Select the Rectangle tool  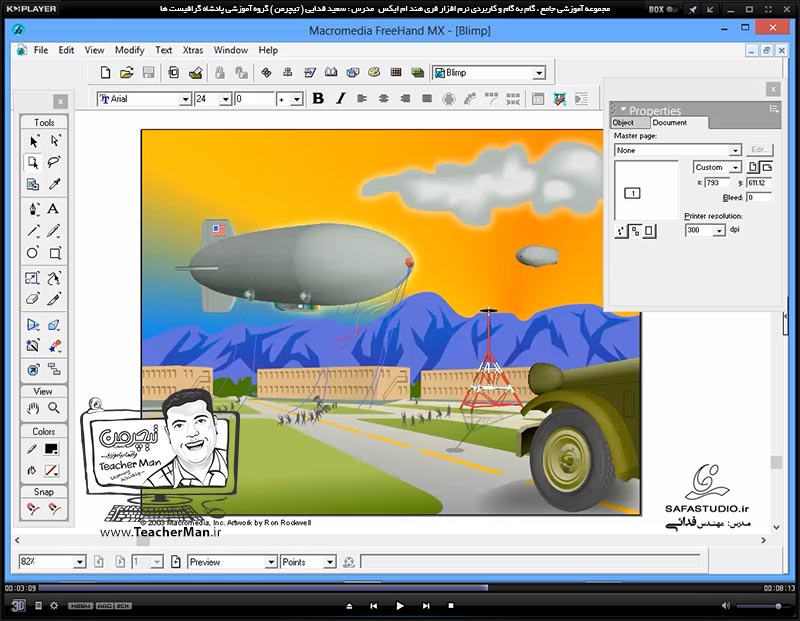point(55,253)
